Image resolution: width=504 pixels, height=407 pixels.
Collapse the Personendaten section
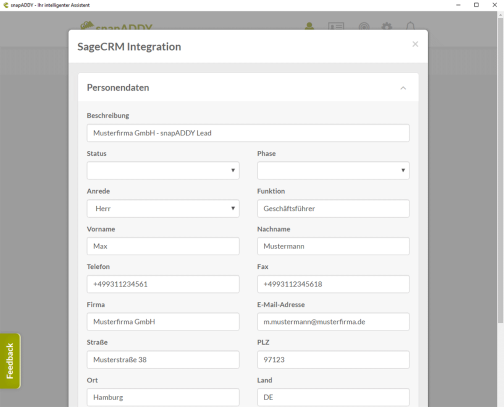point(403,88)
